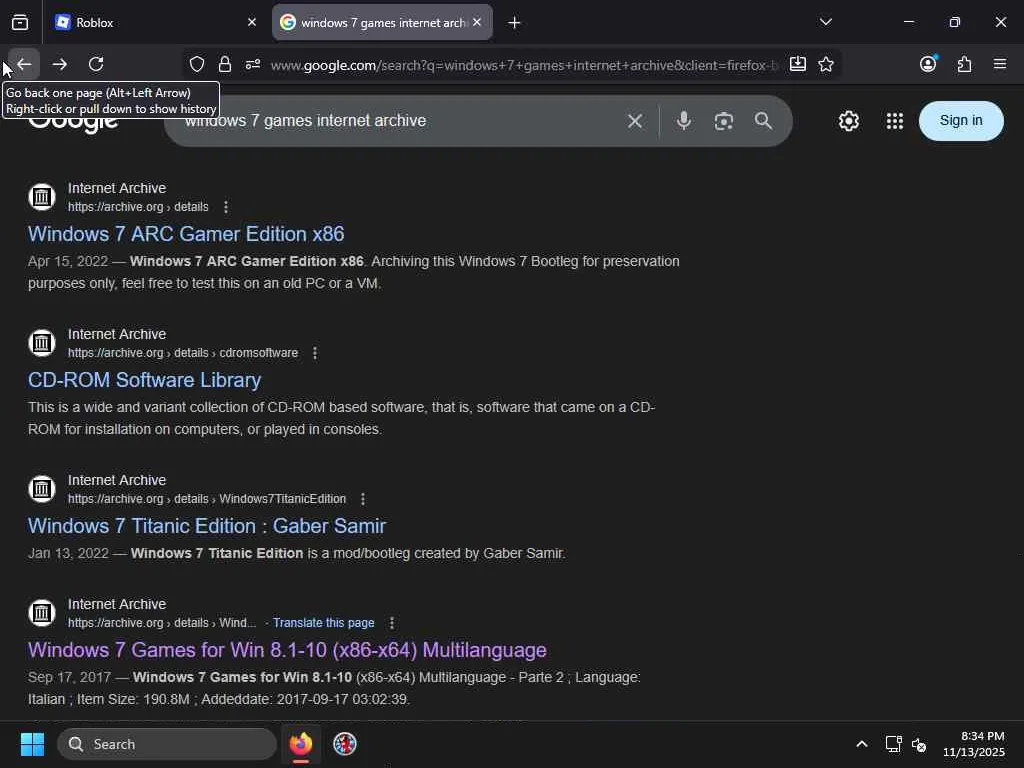This screenshot has width=1024, height=768.
Task: Open options dots for ARC Gamer Edition result
Action: coord(226,207)
